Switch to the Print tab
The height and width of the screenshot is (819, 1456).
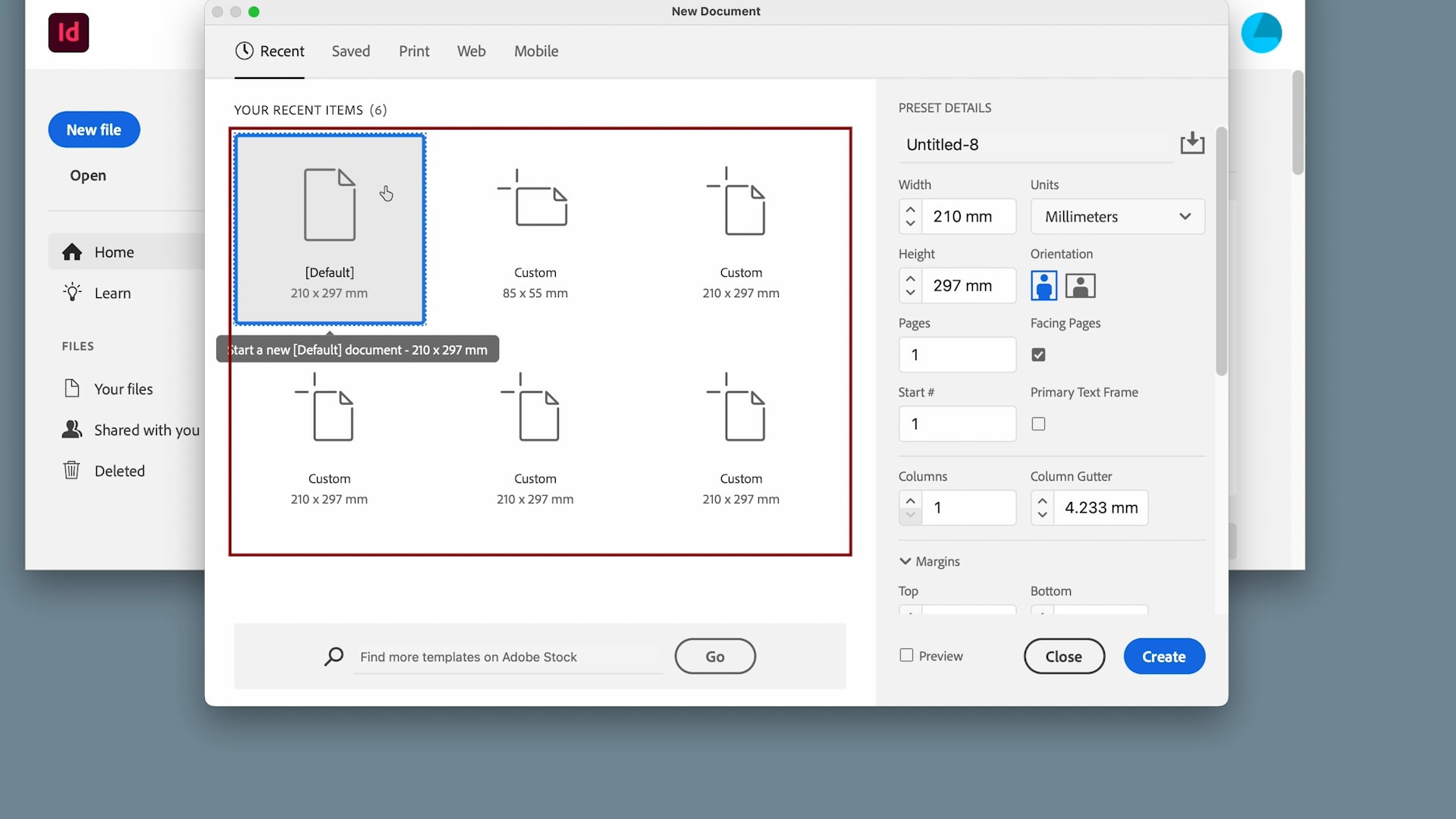click(413, 51)
